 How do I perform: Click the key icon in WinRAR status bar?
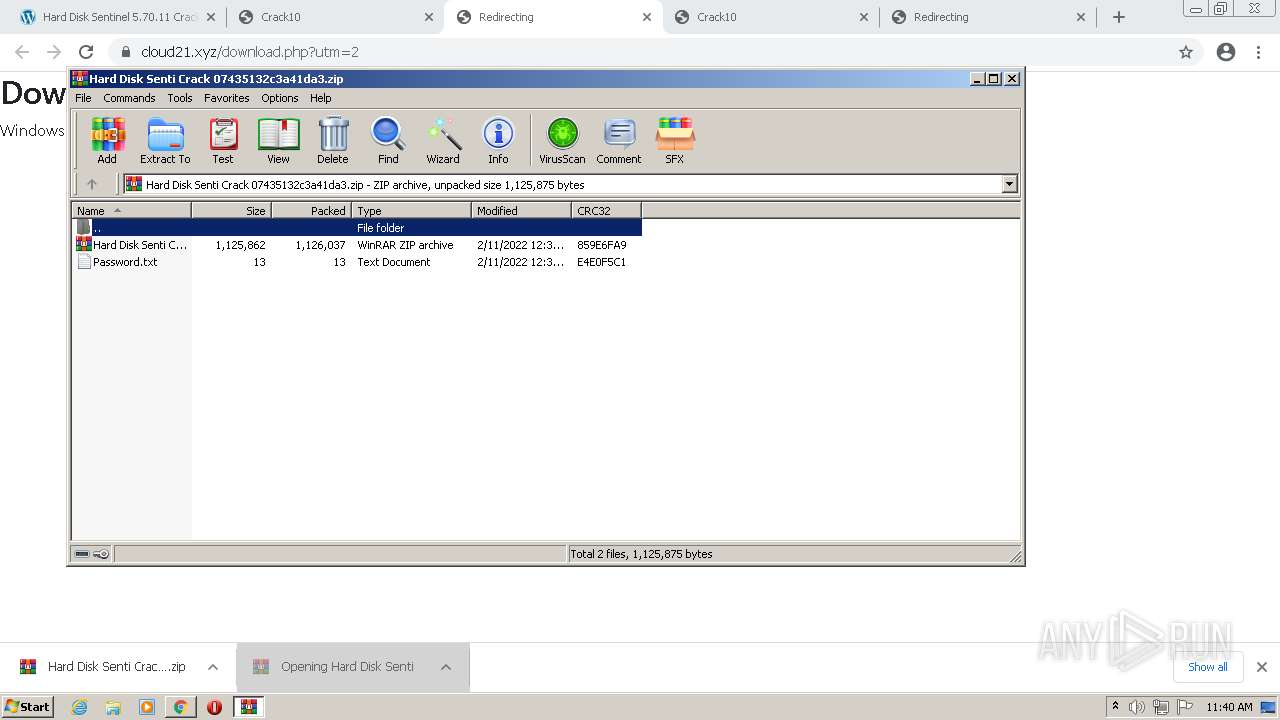coord(101,554)
